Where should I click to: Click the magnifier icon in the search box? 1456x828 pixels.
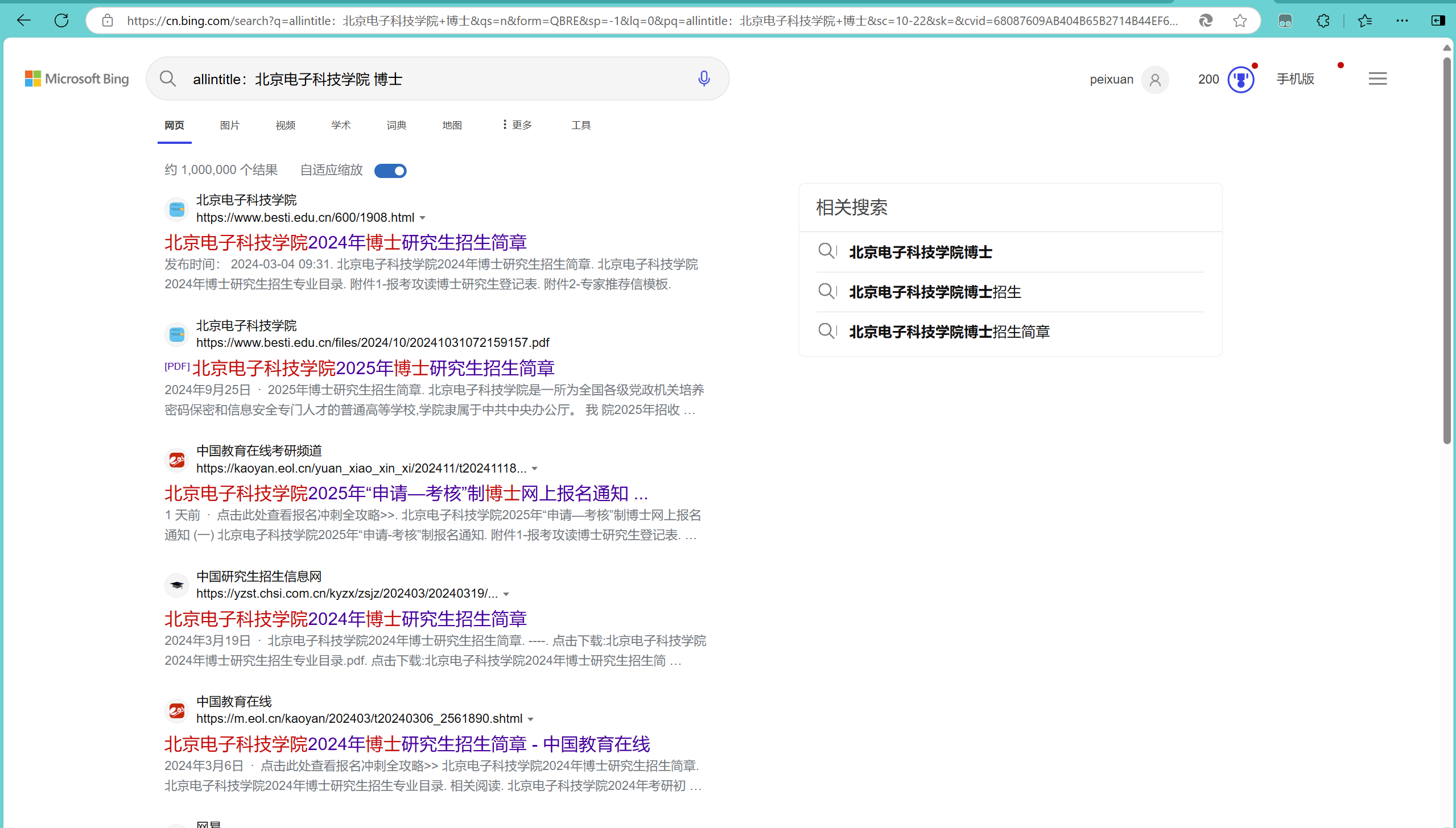(x=168, y=78)
